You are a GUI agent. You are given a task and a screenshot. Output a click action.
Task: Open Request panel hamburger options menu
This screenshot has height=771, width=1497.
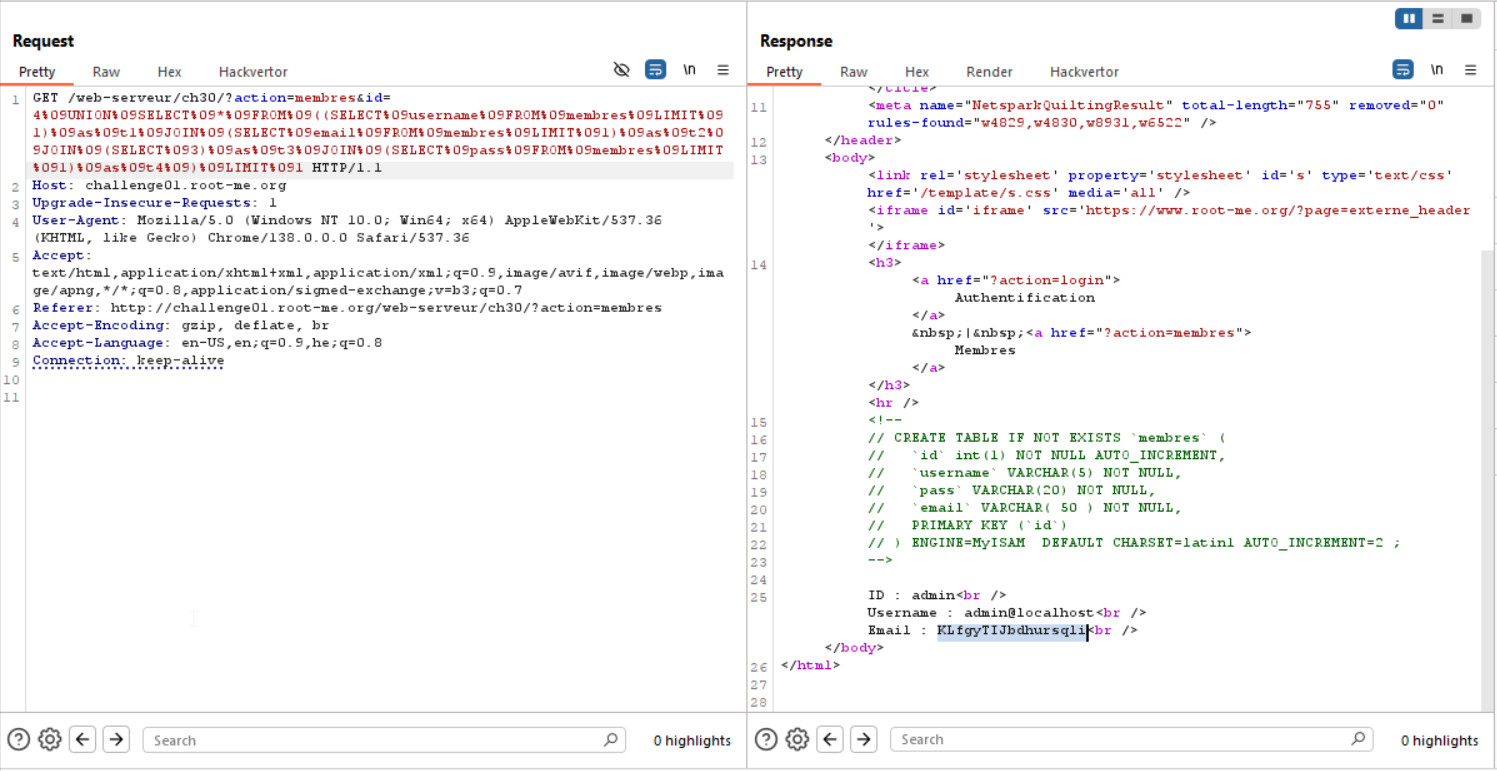pos(723,70)
